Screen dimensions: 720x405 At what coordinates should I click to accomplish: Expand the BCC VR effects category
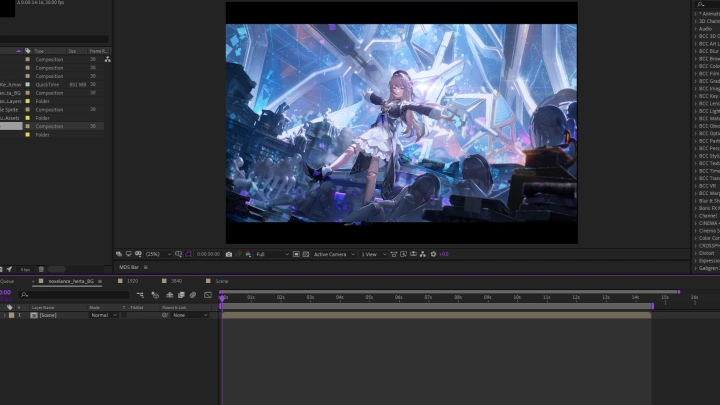tap(696, 186)
